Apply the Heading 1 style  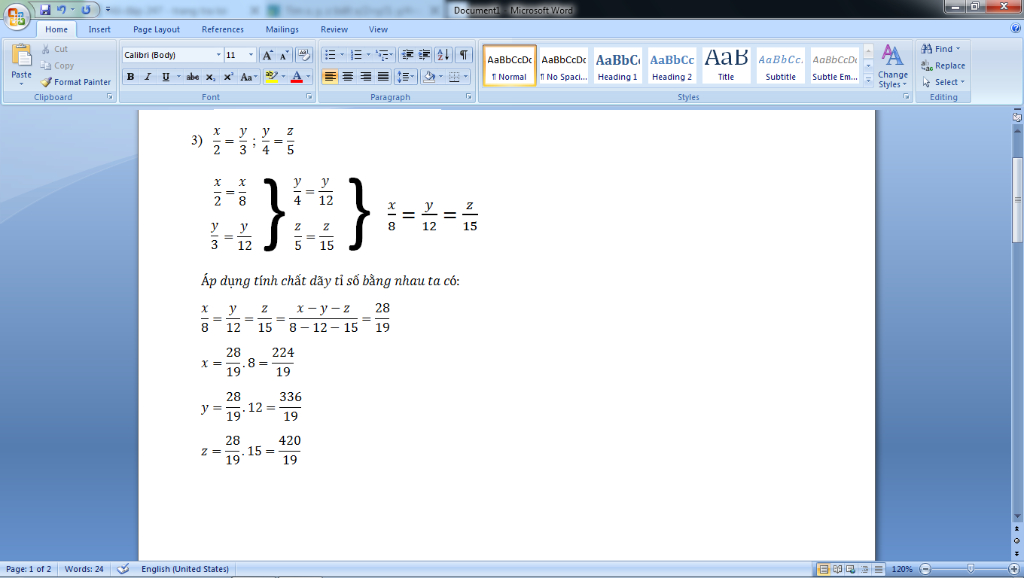point(617,65)
